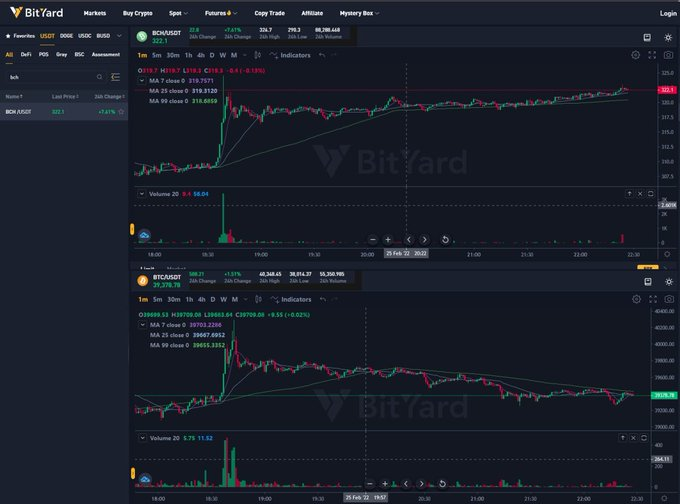Viewport: 680px width, 504px height.
Task: Expand the Spot dropdown menu
Action: [178, 13]
